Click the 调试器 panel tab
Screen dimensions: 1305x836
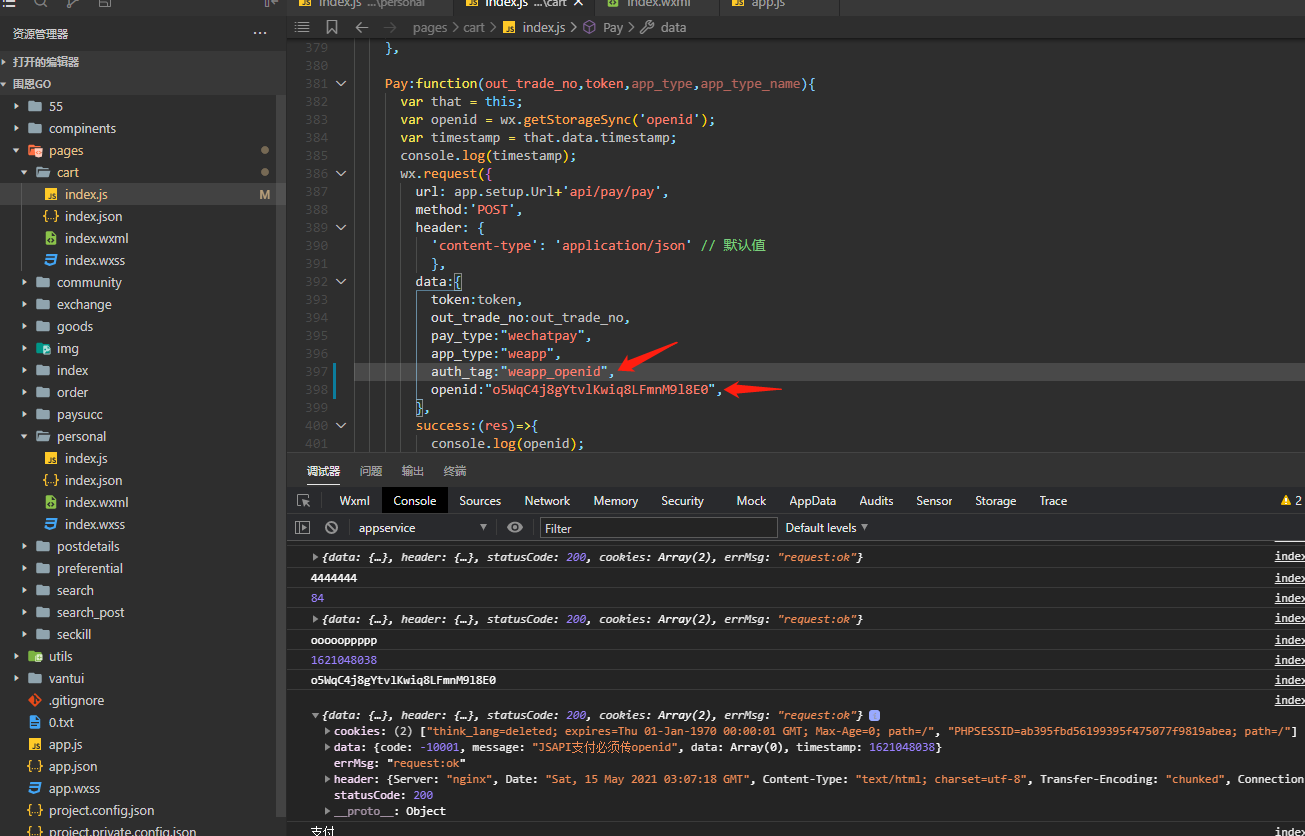click(x=323, y=471)
